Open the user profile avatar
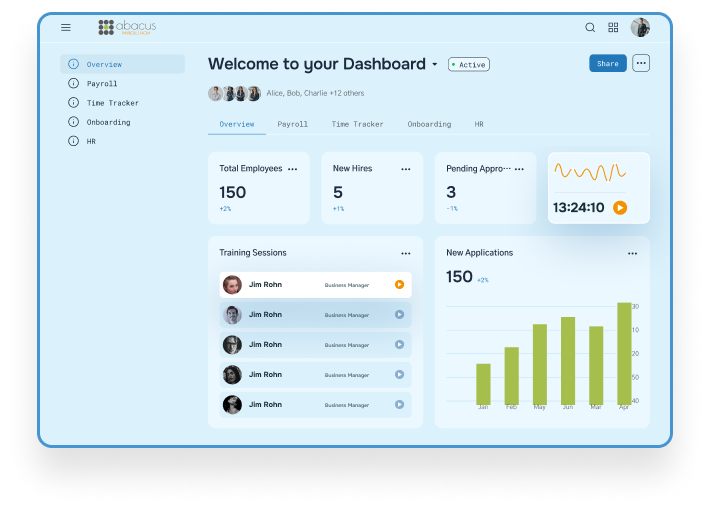Screen dimensions: 710x510 point(640,28)
